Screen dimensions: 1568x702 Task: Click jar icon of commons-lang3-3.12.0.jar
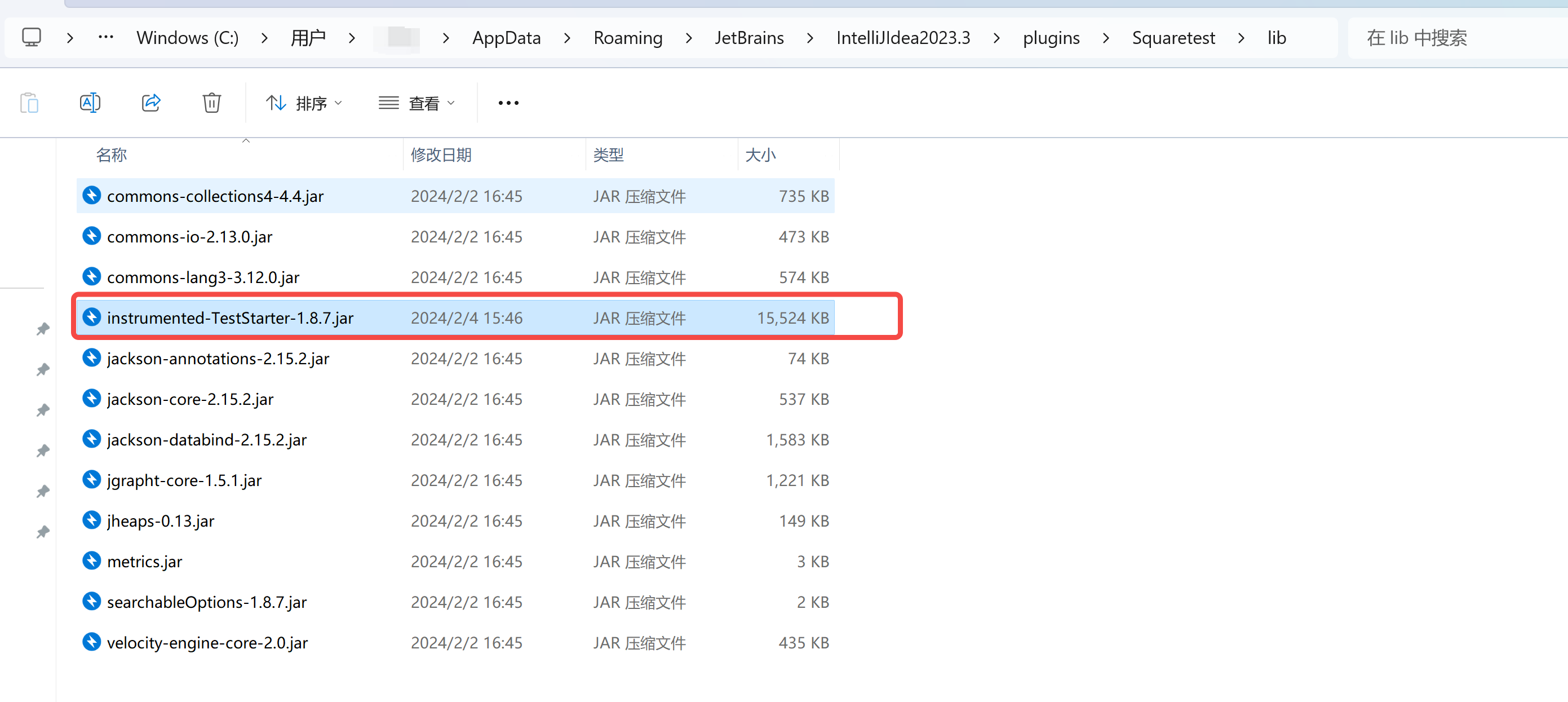pyautogui.click(x=91, y=276)
